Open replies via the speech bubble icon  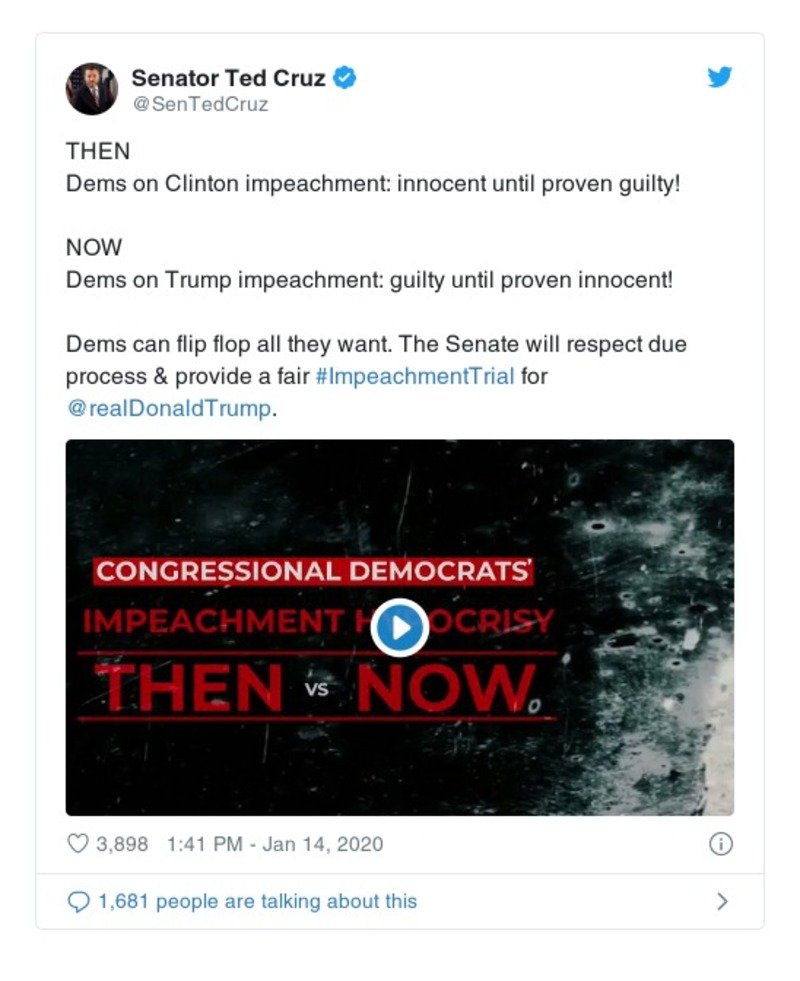77,901
